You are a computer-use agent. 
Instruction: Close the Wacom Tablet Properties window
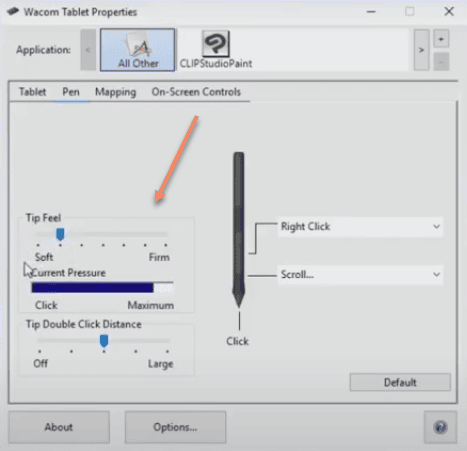click(449, 12)
